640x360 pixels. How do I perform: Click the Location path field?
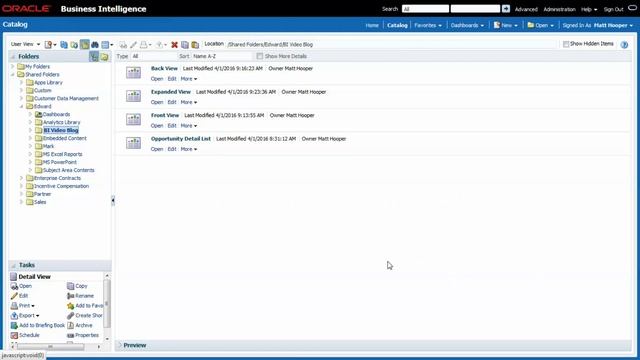(391, 44)
